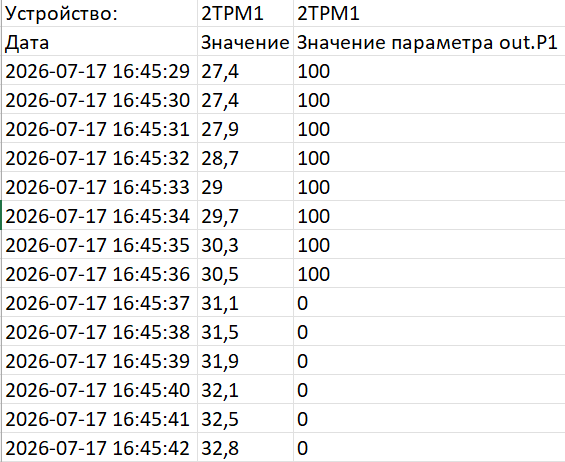Viewport: 565px width, 462px height.
Task: Select timestamp cell 2026-07-17 16:45:34
Action: [x=100, y=216]
